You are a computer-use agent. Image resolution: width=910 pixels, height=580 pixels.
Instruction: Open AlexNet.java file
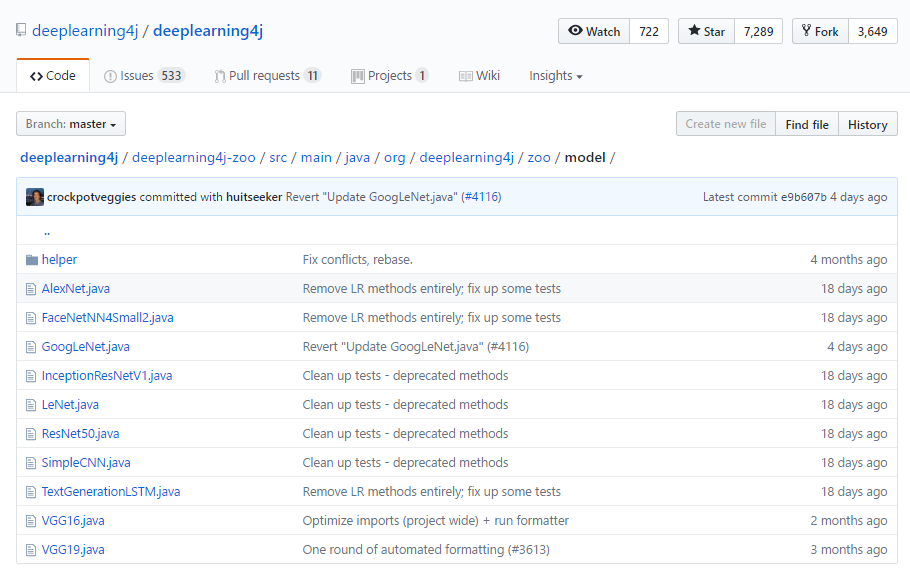point(75,289)
